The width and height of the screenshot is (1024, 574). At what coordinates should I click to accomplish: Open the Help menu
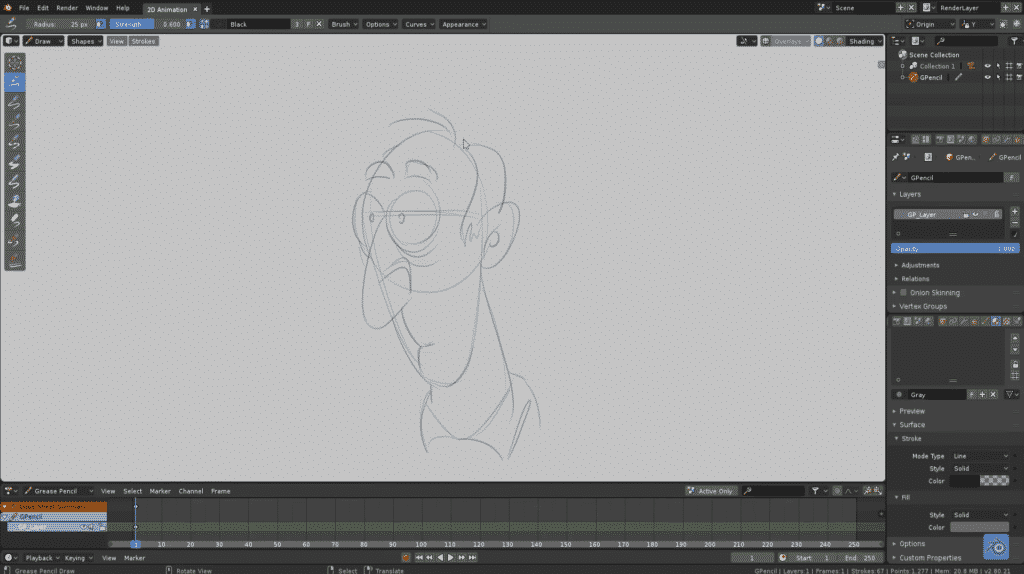coord(123,8)
